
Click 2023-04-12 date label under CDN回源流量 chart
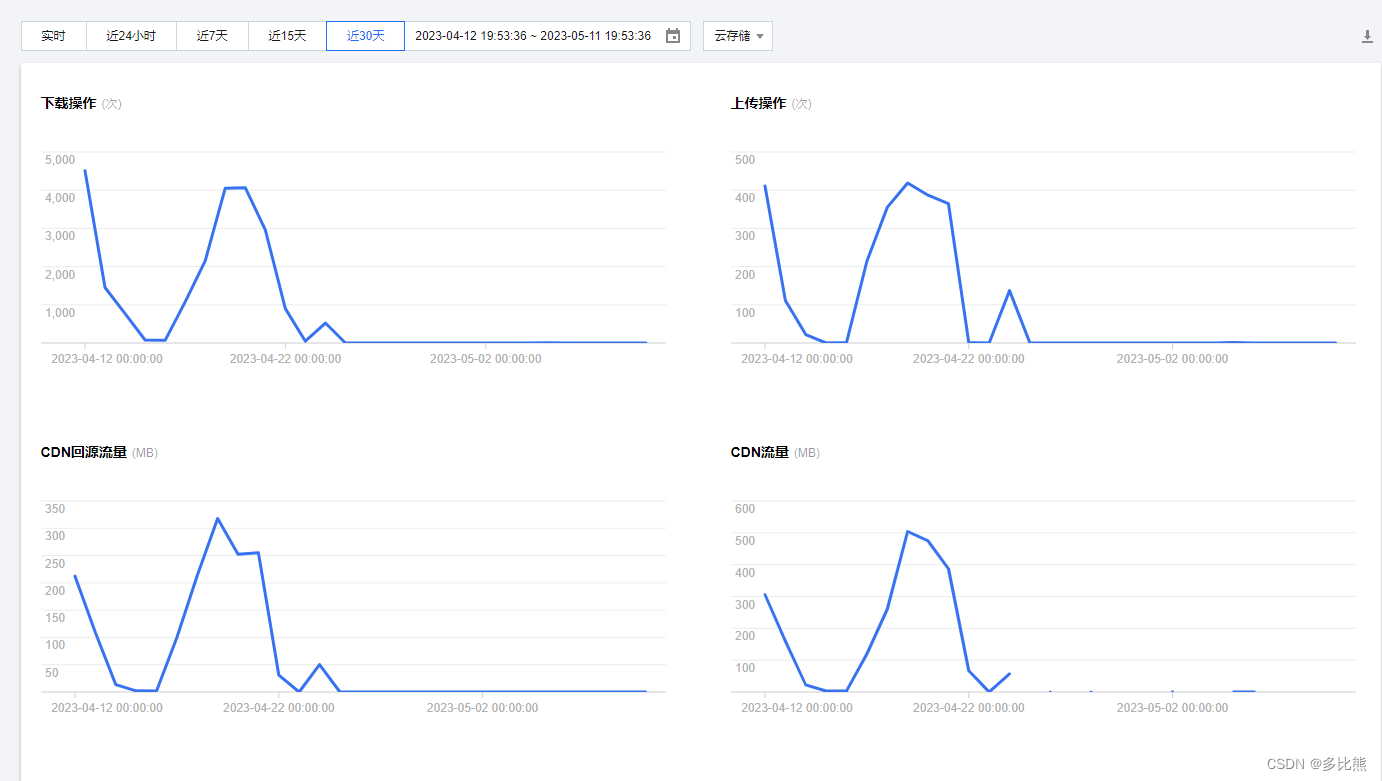click(x=106, y=708)
